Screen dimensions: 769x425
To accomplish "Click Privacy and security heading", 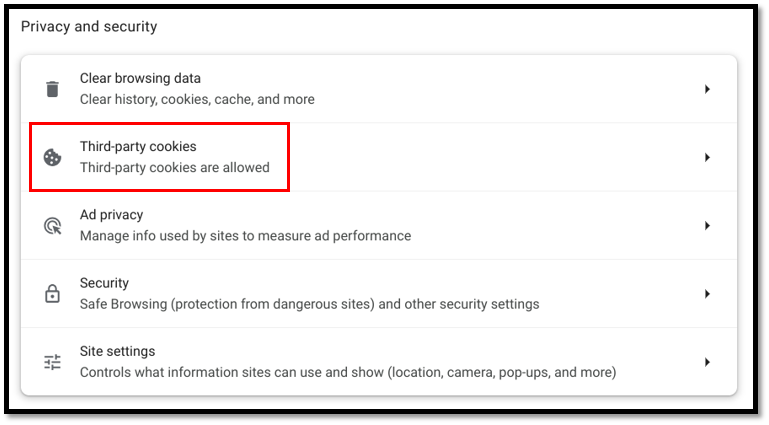I will point(89,27).
